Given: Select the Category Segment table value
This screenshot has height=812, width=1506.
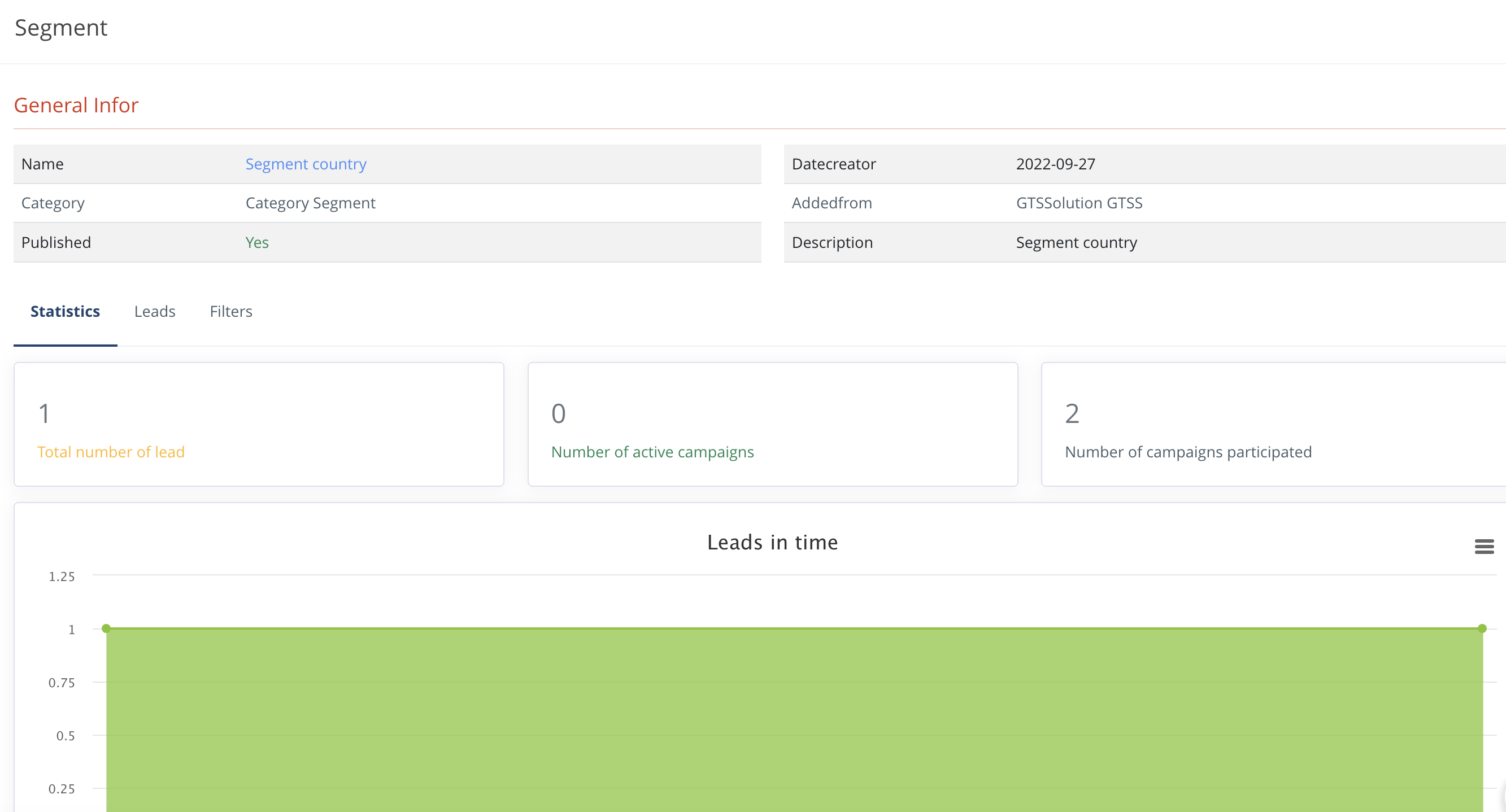Looking at the screenshot, I should [310, 203].
